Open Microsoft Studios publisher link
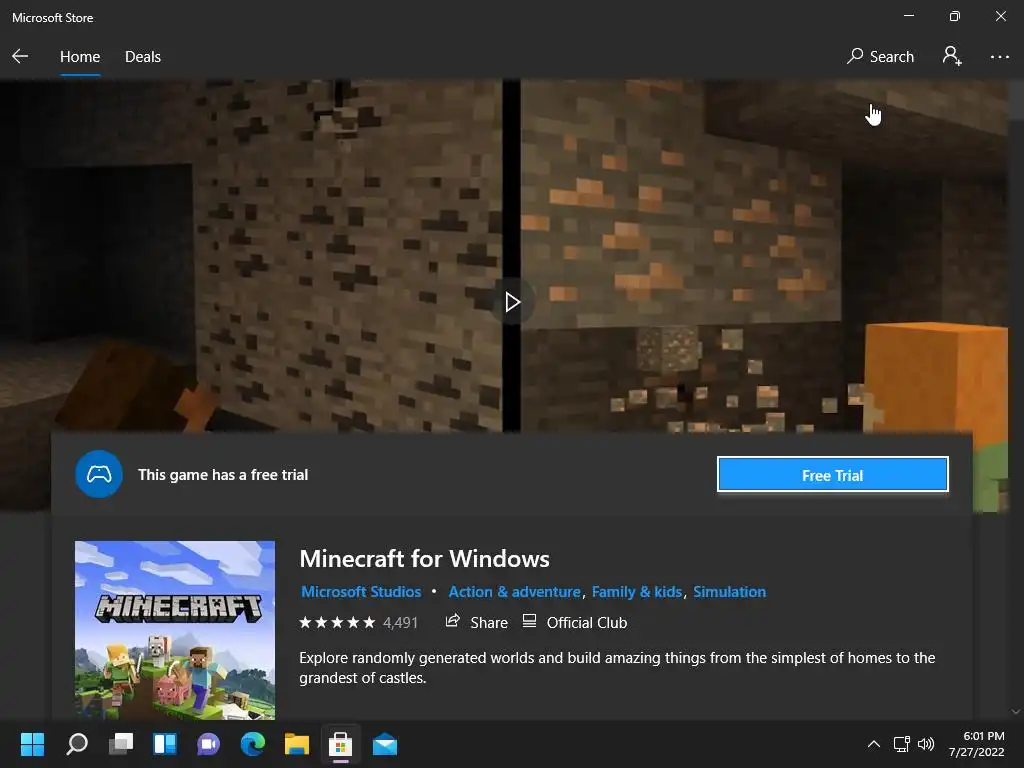The height and width of the screenshot is (768, 1024). (361, 592)
